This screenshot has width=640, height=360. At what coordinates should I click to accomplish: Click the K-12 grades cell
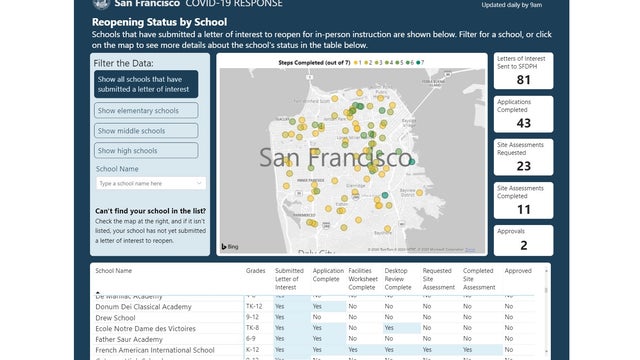tap(252, 350)
